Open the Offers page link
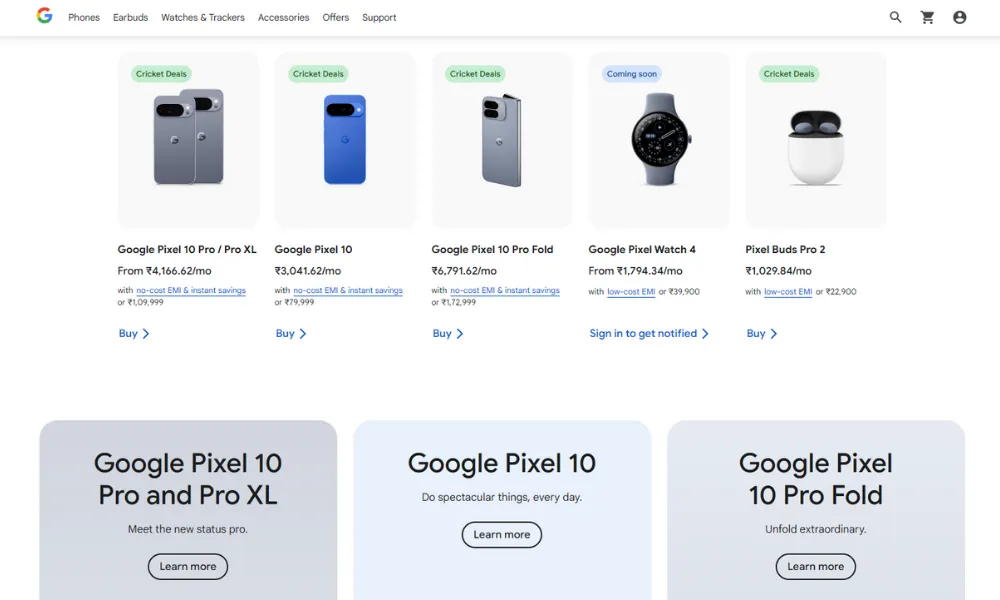This screenshot has width=1000, height=600. pos(336,17)
